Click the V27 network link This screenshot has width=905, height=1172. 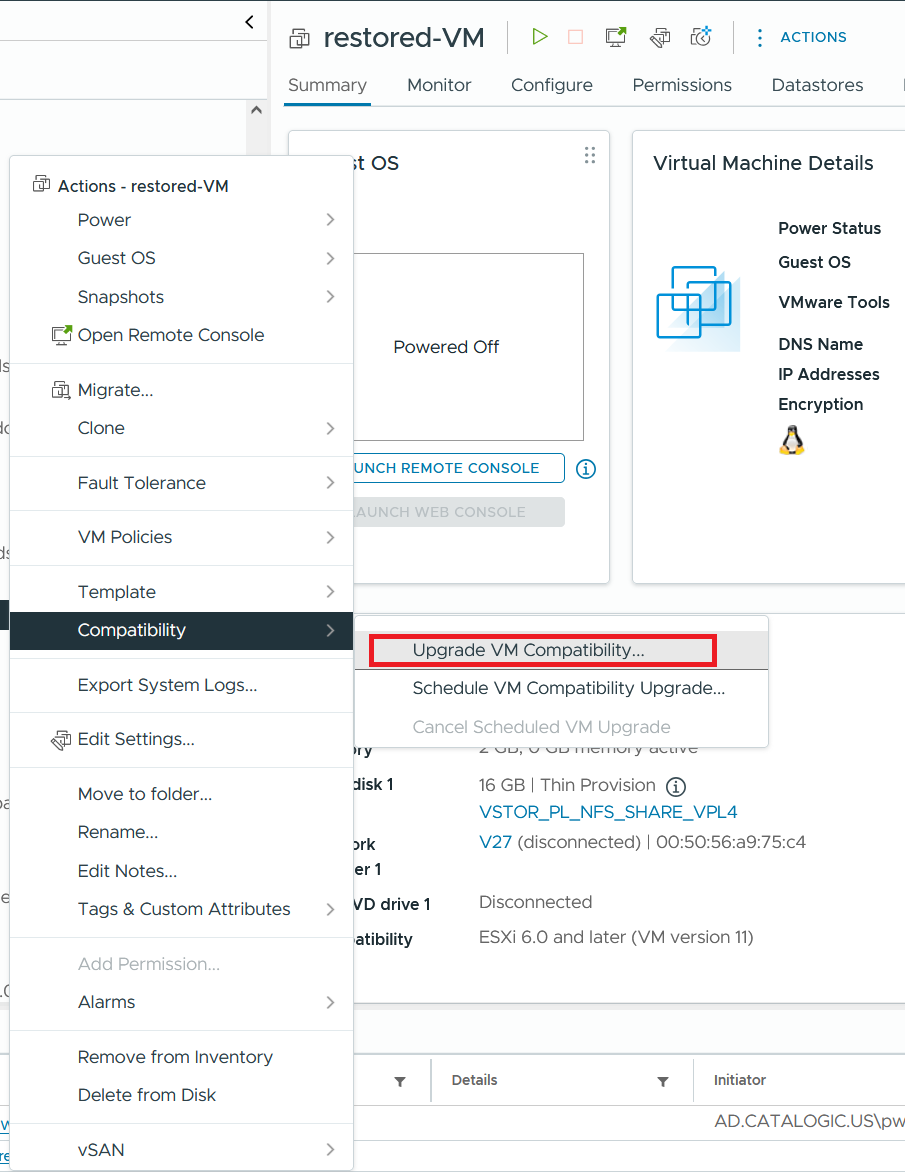[495, 842]
